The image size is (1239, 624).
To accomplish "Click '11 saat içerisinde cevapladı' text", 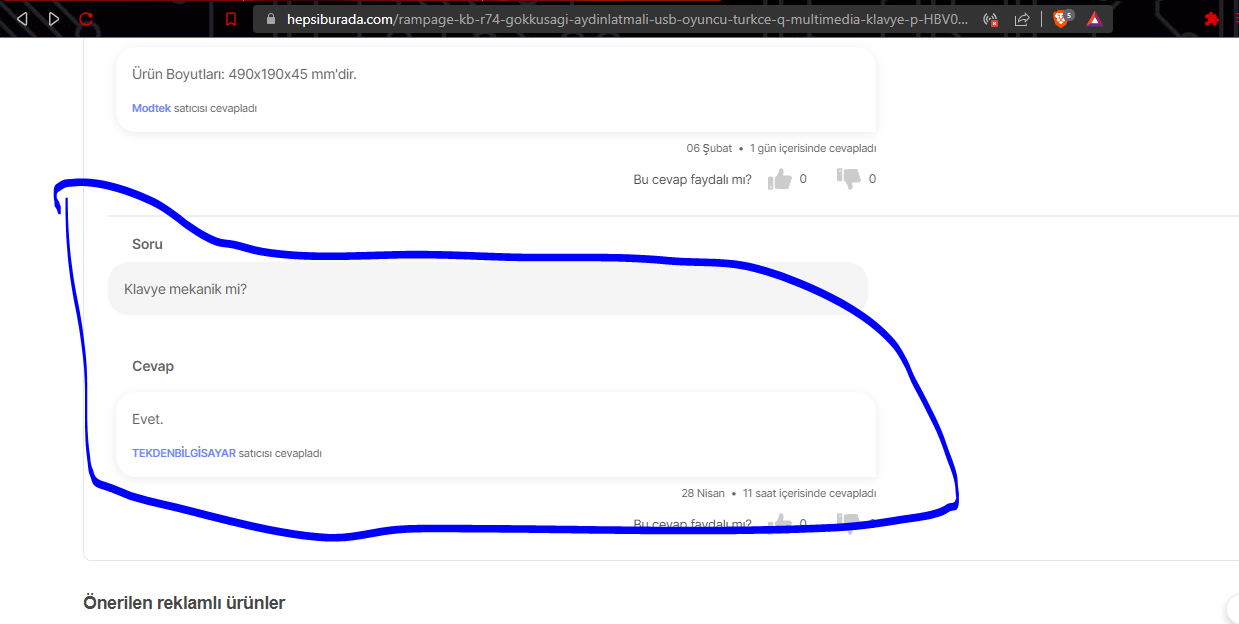I will [x=809, y=493].
